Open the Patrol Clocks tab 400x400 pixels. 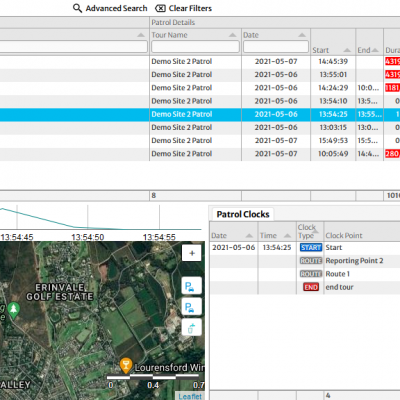pyautogui.click(x=243, y=214)
